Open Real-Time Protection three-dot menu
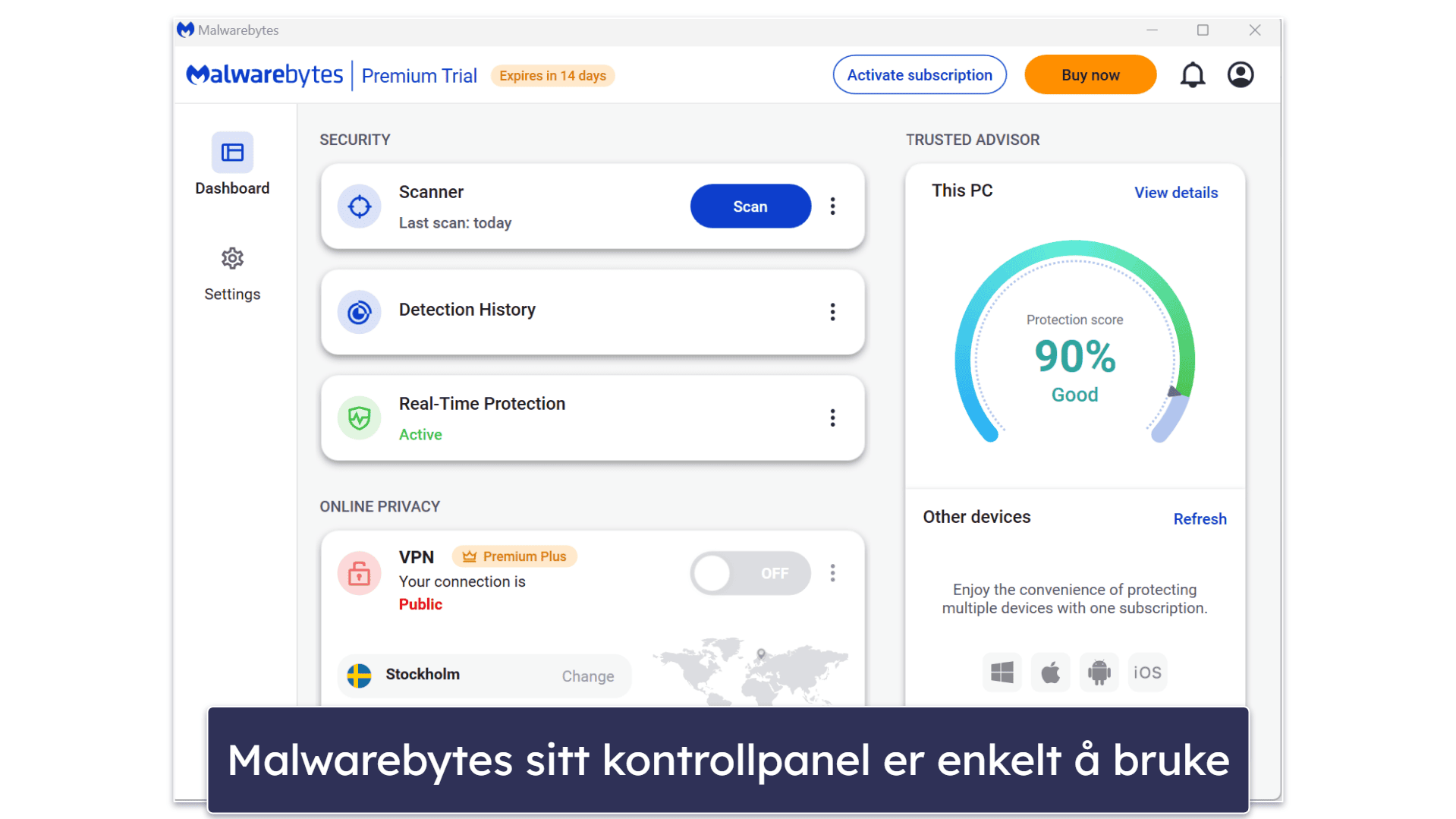 (832, 417)
